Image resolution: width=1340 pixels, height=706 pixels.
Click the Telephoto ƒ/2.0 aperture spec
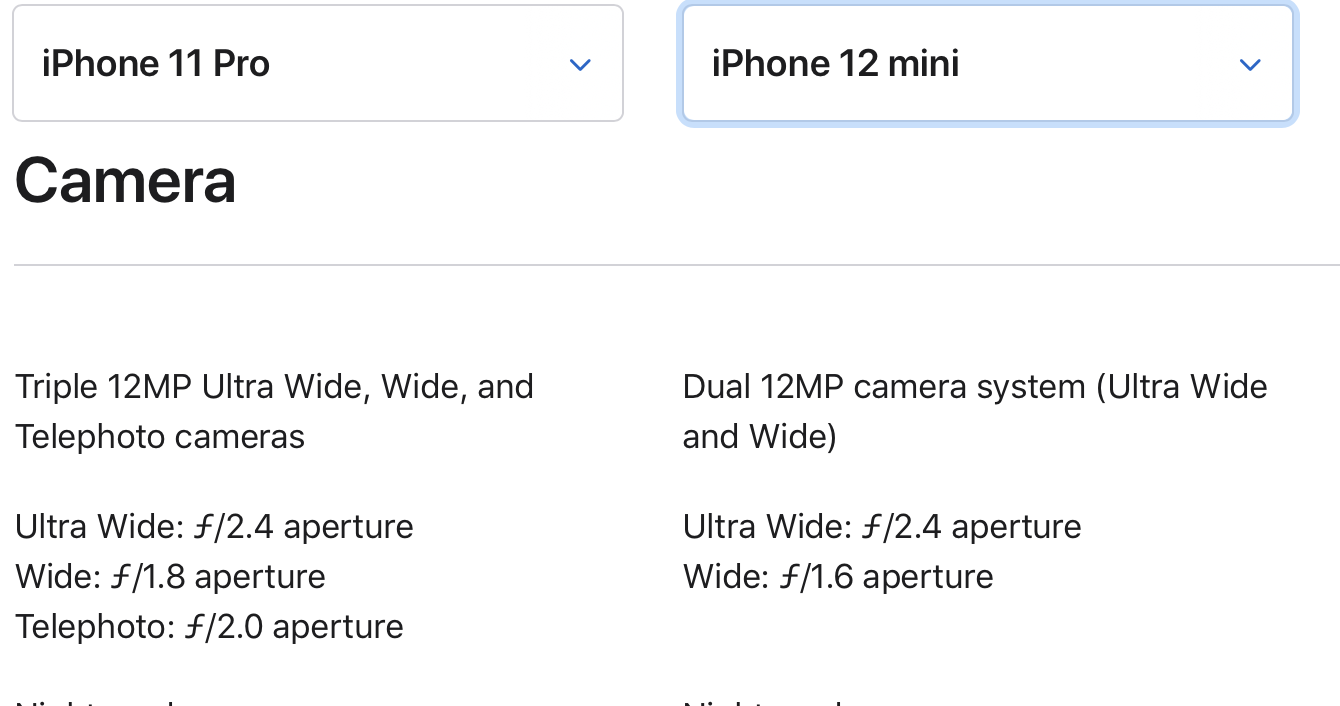[x=209, y=627]
